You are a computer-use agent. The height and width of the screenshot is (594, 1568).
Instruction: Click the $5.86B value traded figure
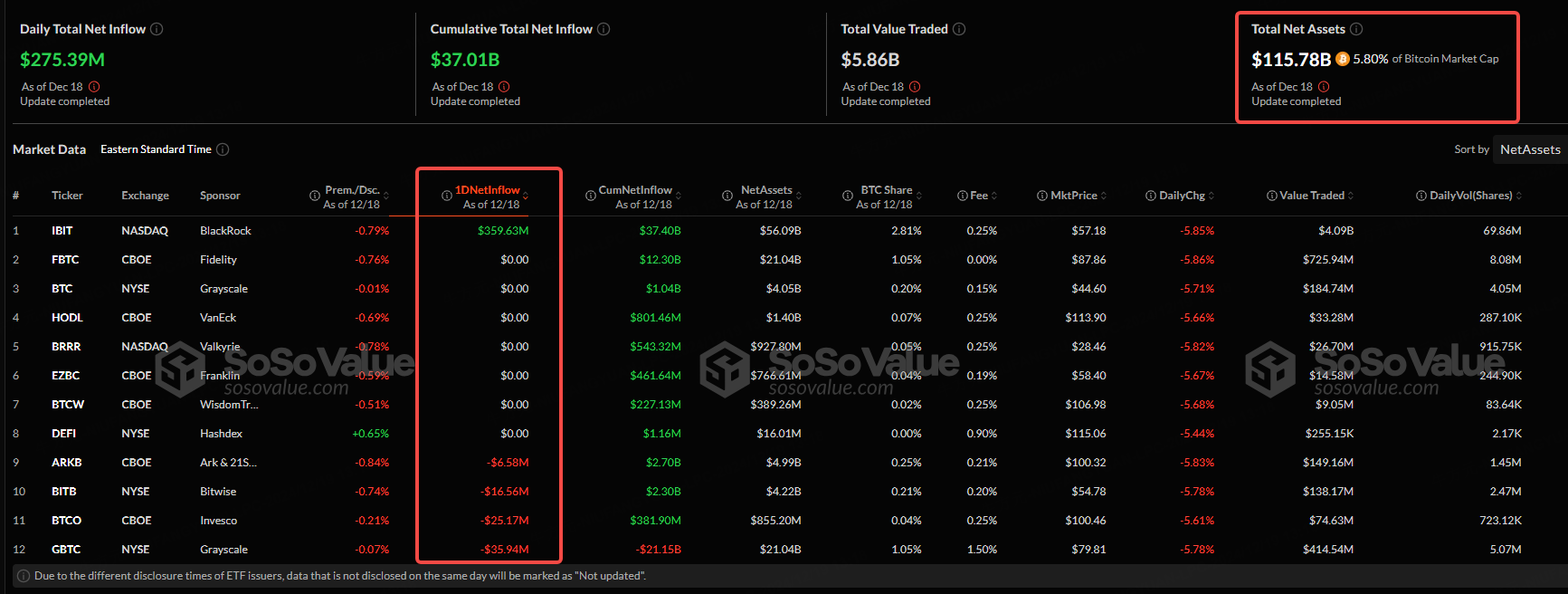click(x=870, y=60)
